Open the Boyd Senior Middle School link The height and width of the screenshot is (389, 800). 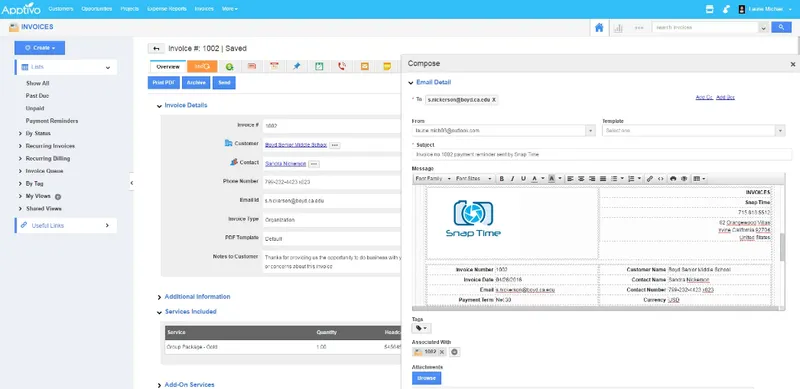click(296, 145)
